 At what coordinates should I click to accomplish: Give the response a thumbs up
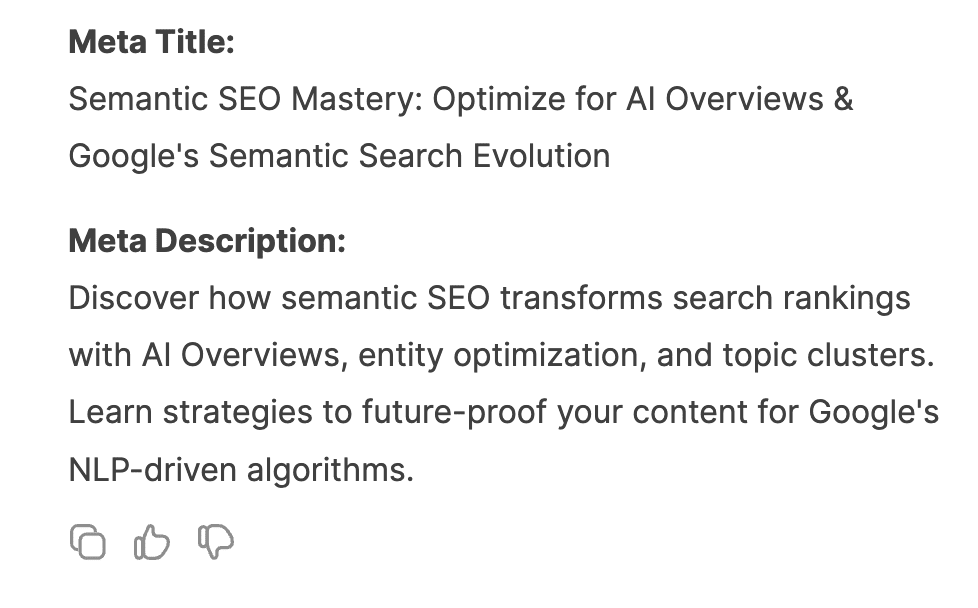(x=152, y=542)
